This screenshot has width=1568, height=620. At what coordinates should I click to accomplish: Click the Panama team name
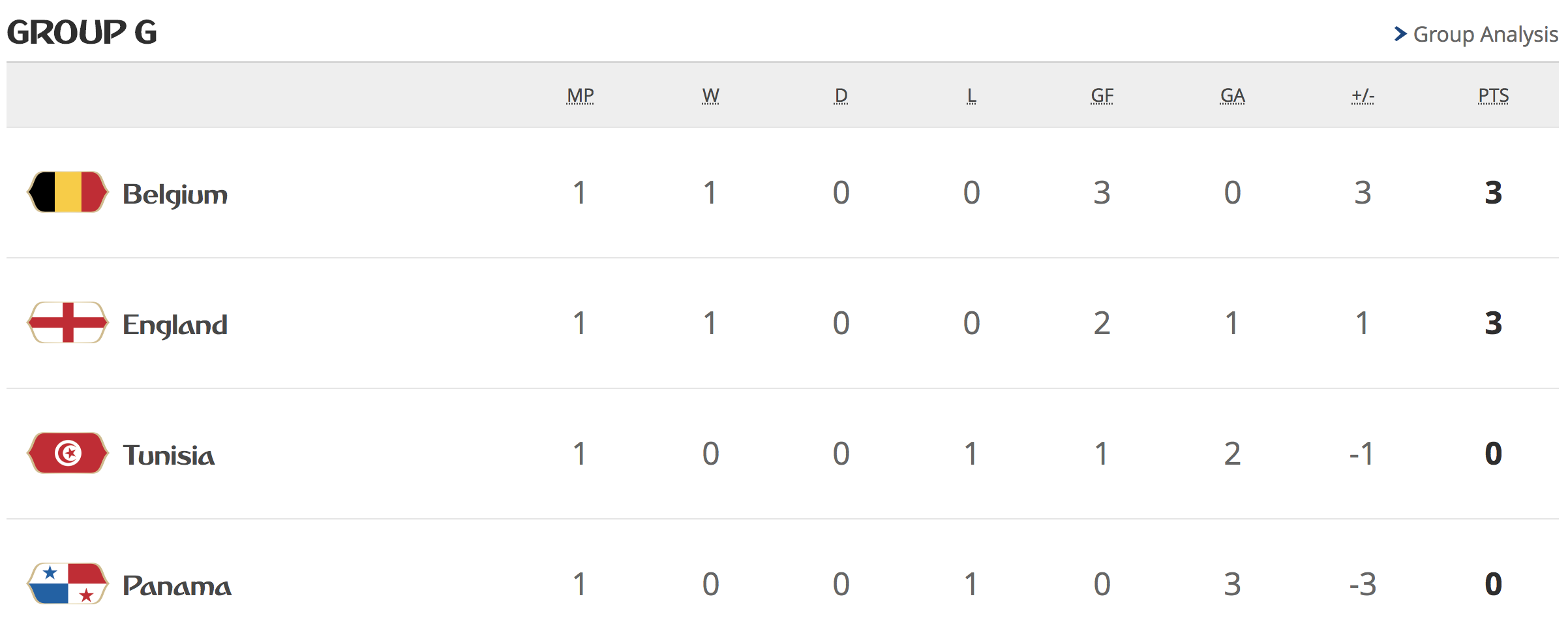pyautogui.click(x=176, y=587)
